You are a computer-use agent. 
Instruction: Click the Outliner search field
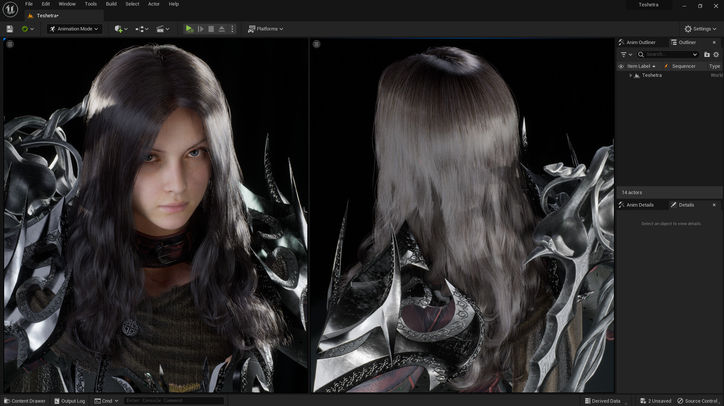[x=668, y=54]
